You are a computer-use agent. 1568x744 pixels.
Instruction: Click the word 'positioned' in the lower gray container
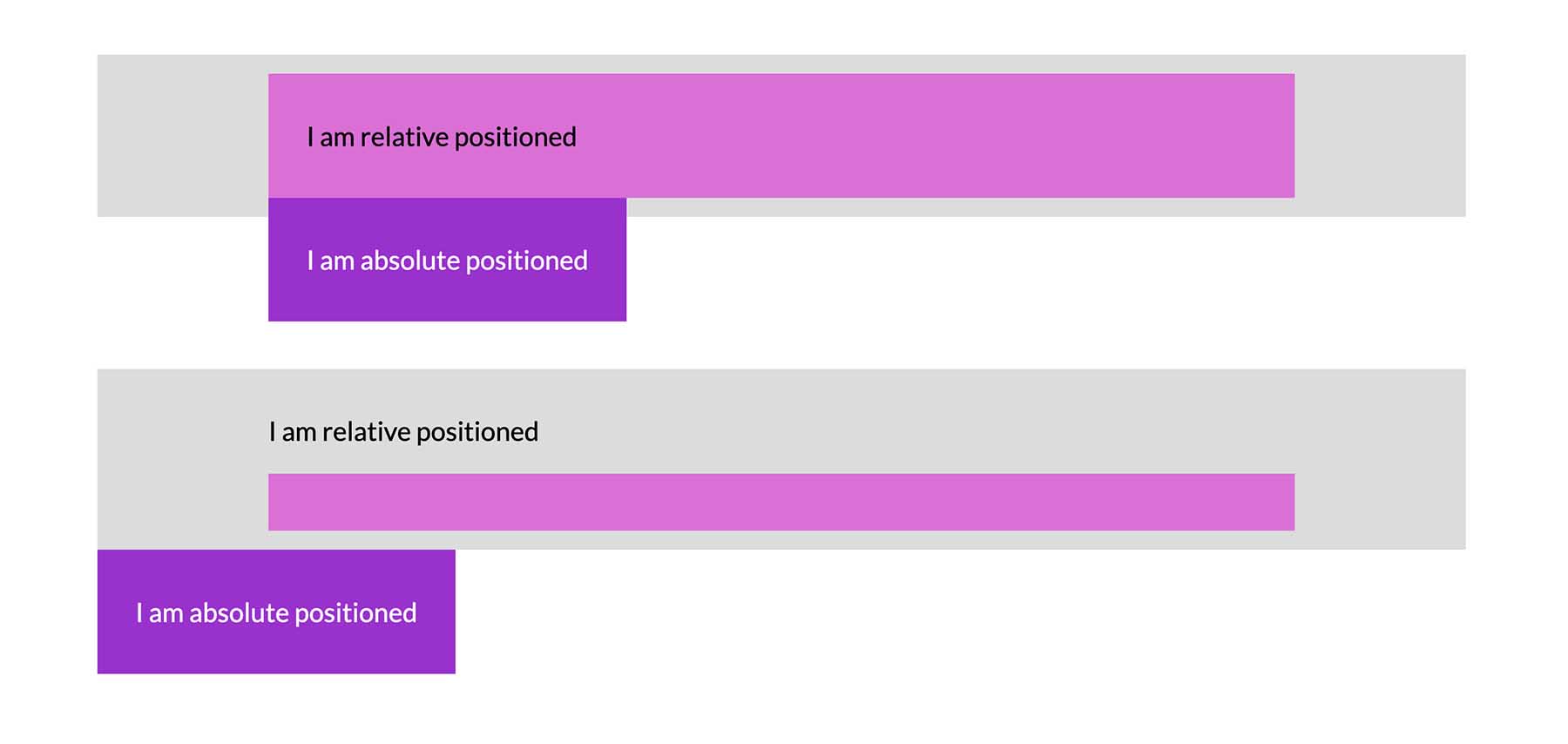[476, 433]
